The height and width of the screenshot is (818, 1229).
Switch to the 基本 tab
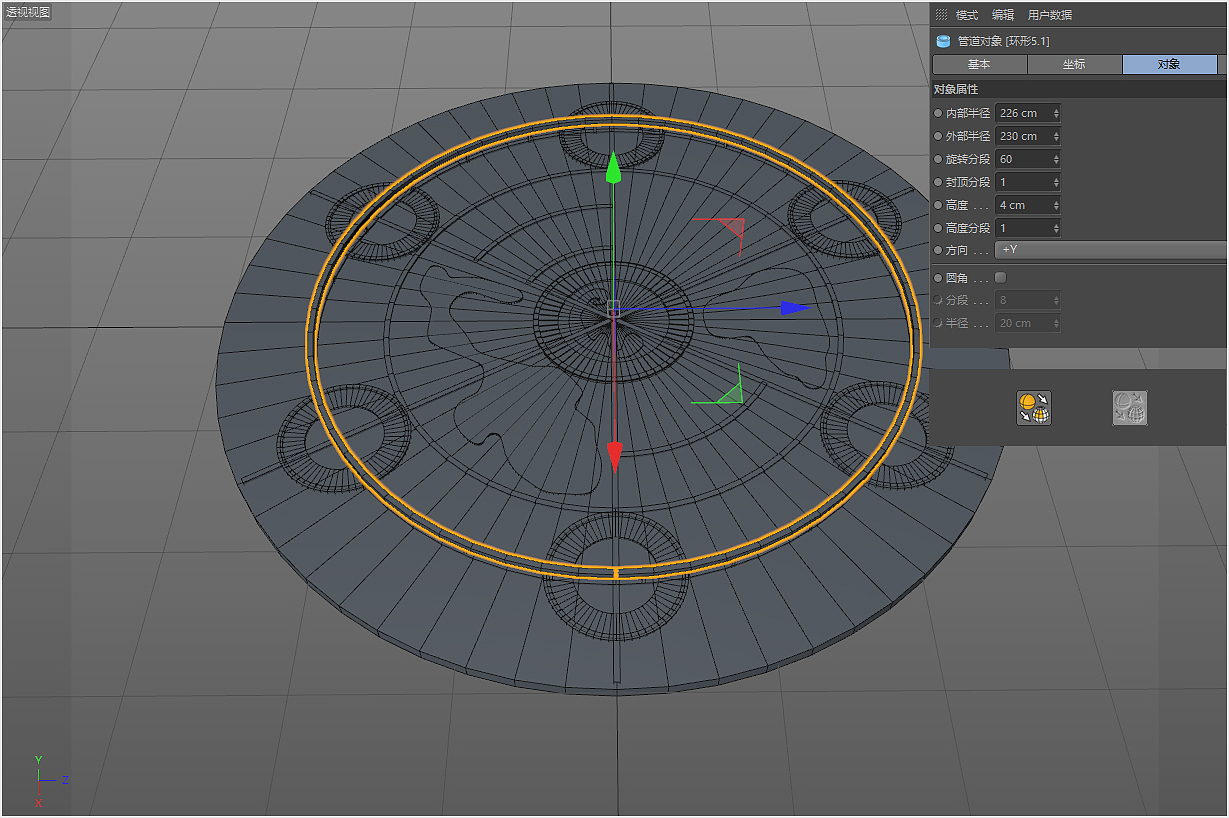pos(979,64)
